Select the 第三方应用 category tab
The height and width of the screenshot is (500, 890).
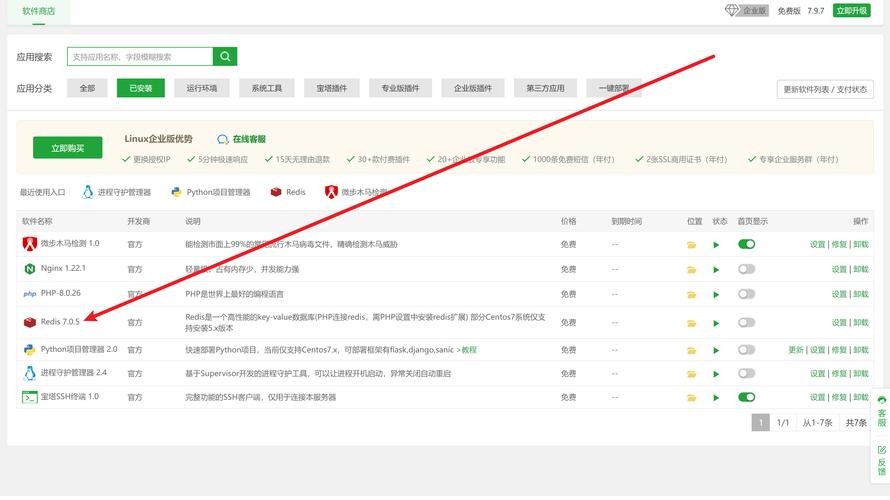click(x=545, y=88)
